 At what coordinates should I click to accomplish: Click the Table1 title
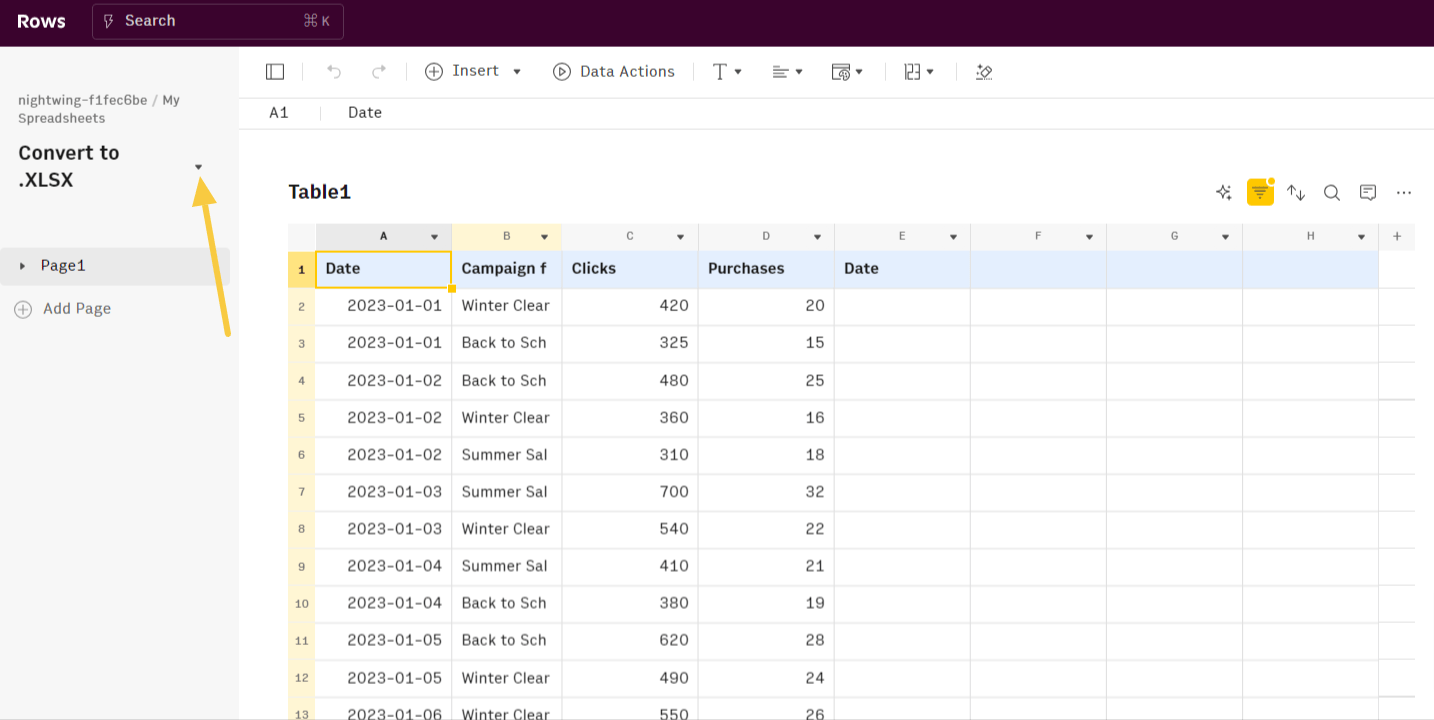point(319,192)
